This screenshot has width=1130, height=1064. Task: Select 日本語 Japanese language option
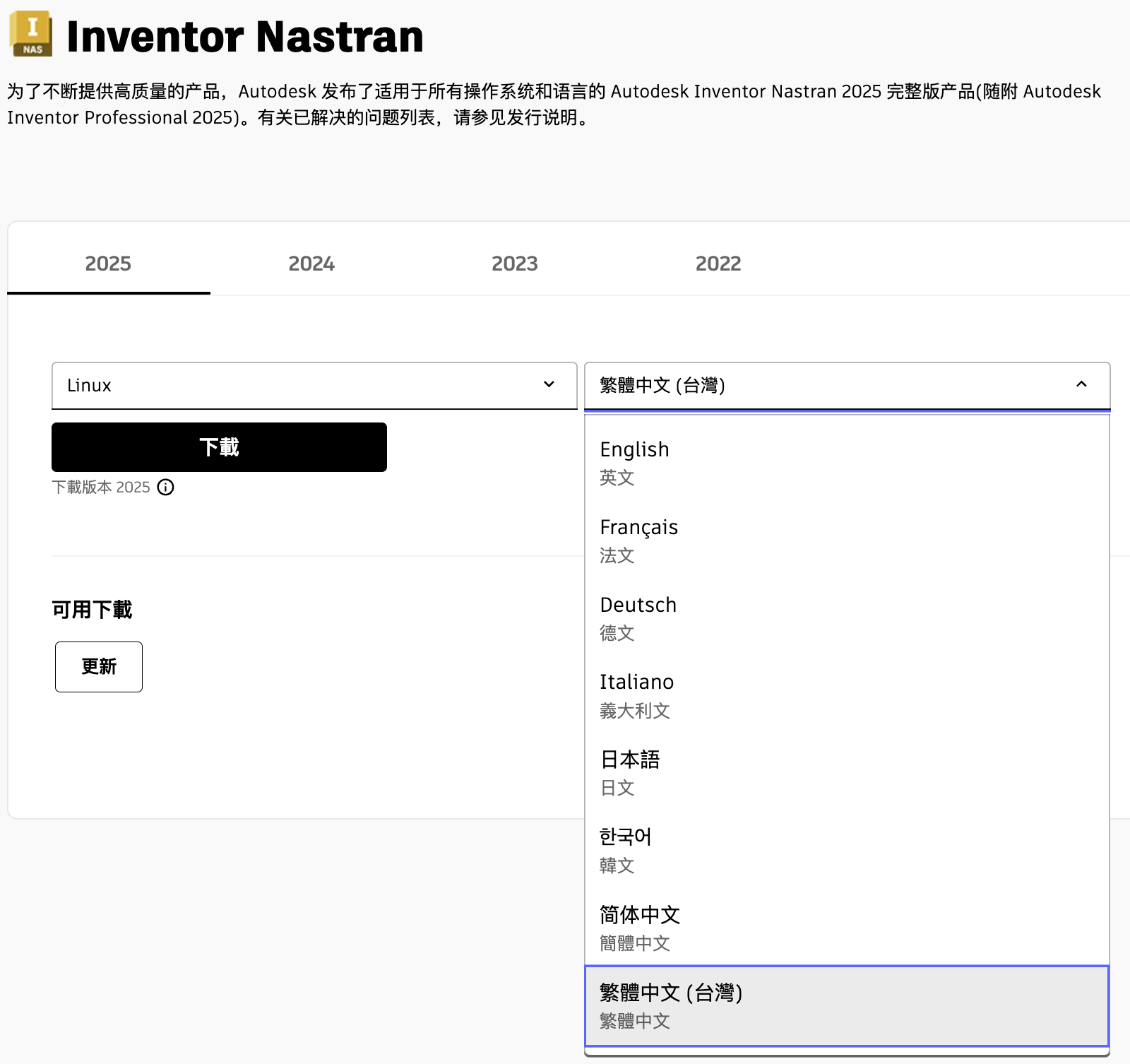846,773
